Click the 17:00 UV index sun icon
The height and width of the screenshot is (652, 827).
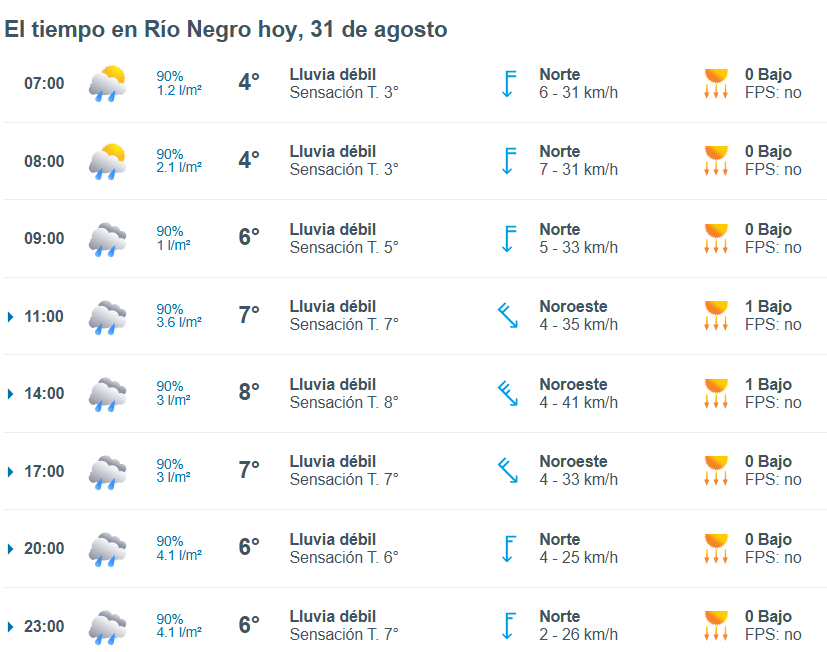pos(716,471)
